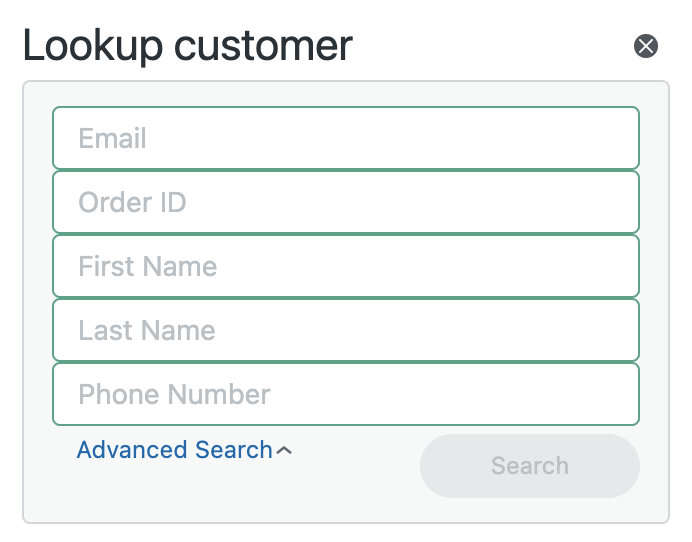This screenshot has height=542, width=692.
Task: Click the gray pill-shaped Search button
Action: click(530, 466)
